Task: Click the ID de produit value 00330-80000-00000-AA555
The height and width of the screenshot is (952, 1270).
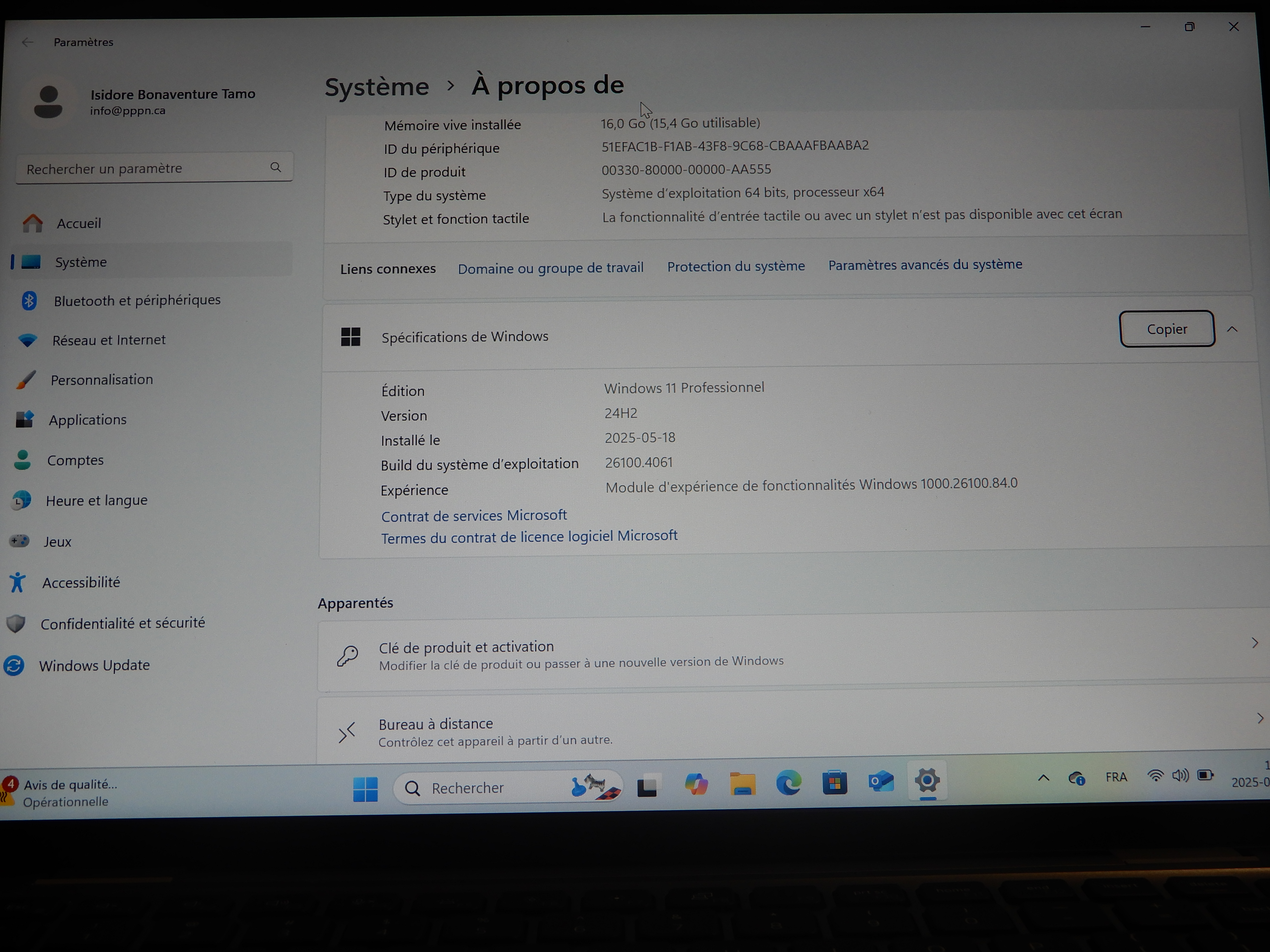Action: (x=686, y=170)
